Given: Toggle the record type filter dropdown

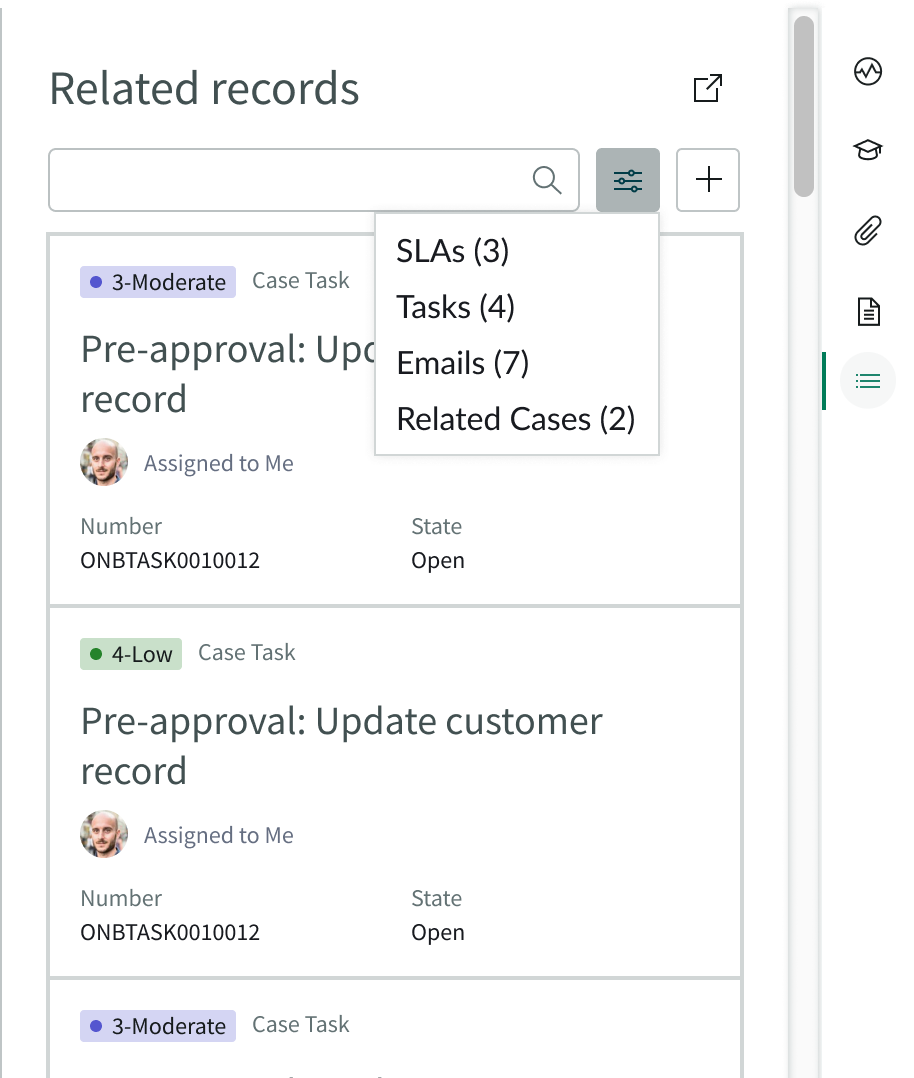Looking at the screenshot, I should point(628,180).
